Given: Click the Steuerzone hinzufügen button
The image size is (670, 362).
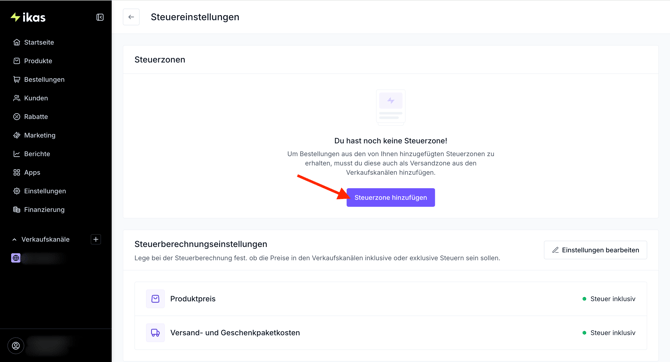Looking at the screenshot, I should [391, 197].
